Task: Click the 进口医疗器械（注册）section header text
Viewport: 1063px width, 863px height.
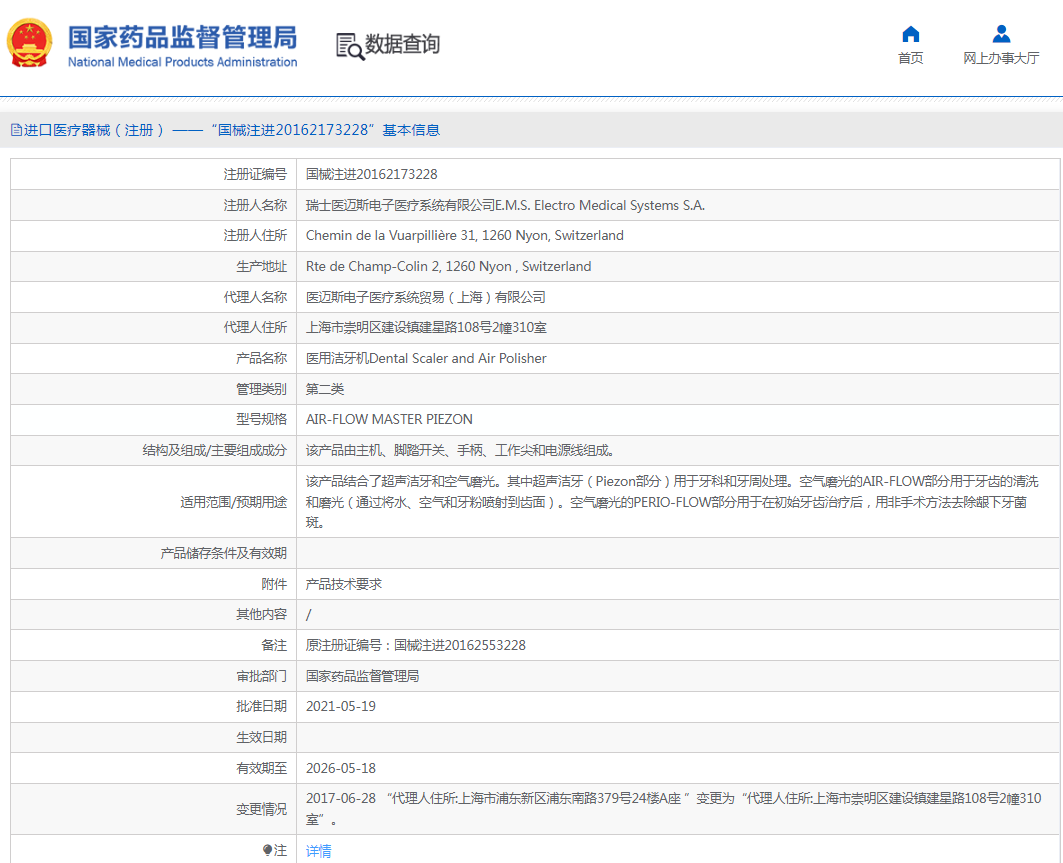Action: coord(94,130)
